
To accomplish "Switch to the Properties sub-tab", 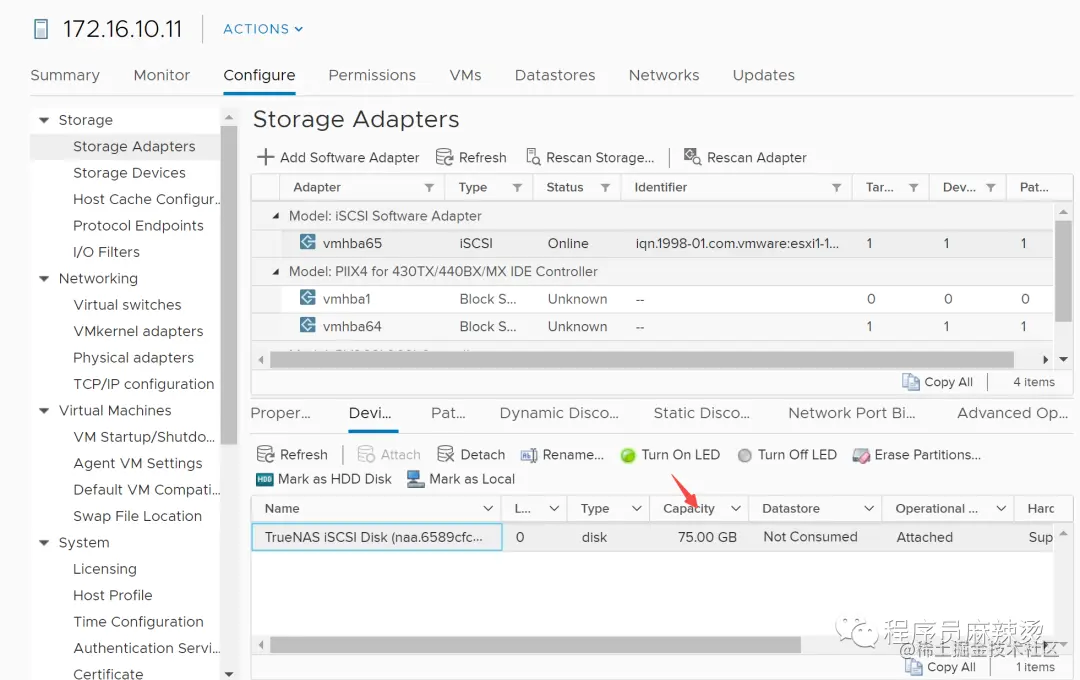I will [x=280, y=413].
